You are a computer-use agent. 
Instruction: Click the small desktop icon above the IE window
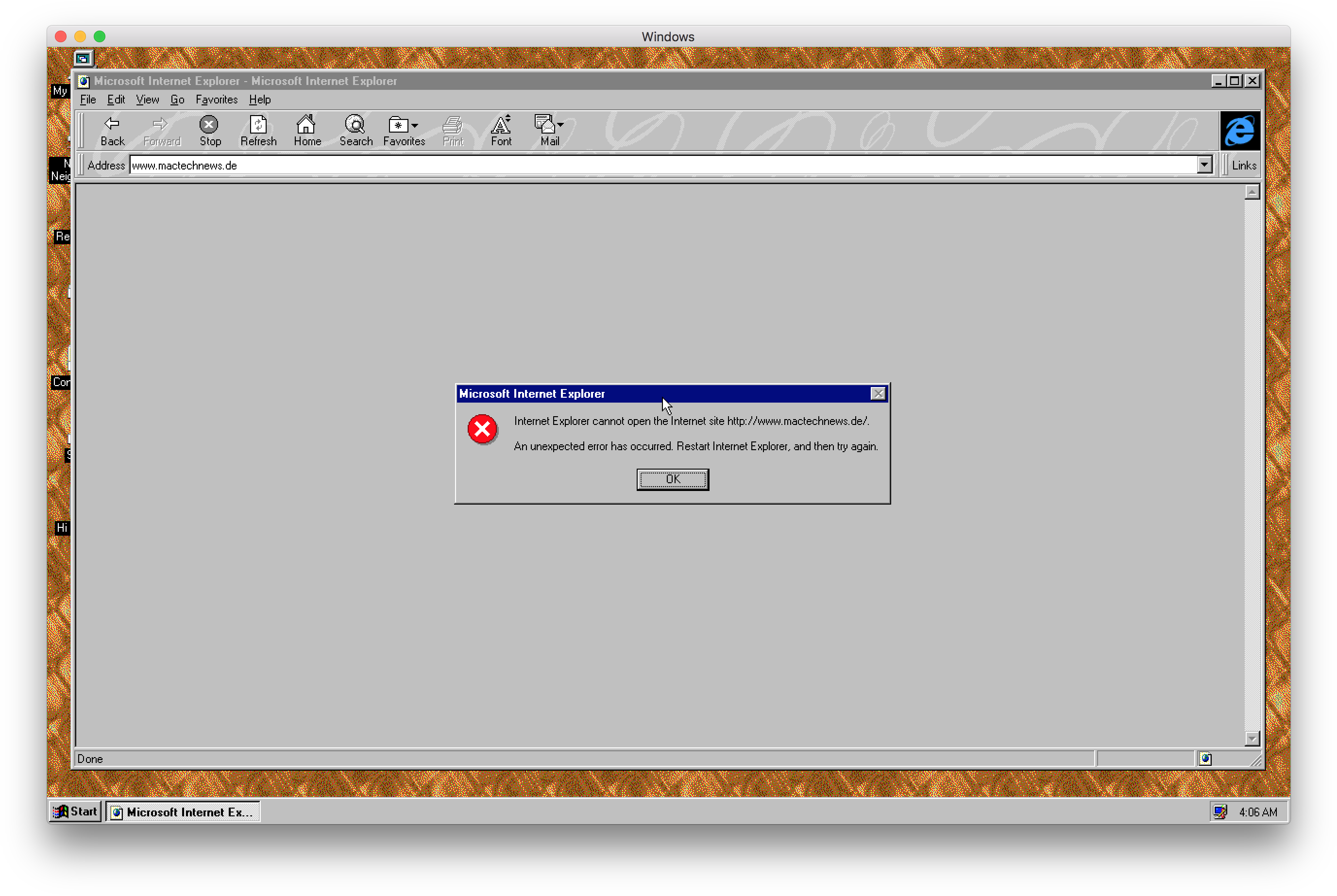click(83, 58)
